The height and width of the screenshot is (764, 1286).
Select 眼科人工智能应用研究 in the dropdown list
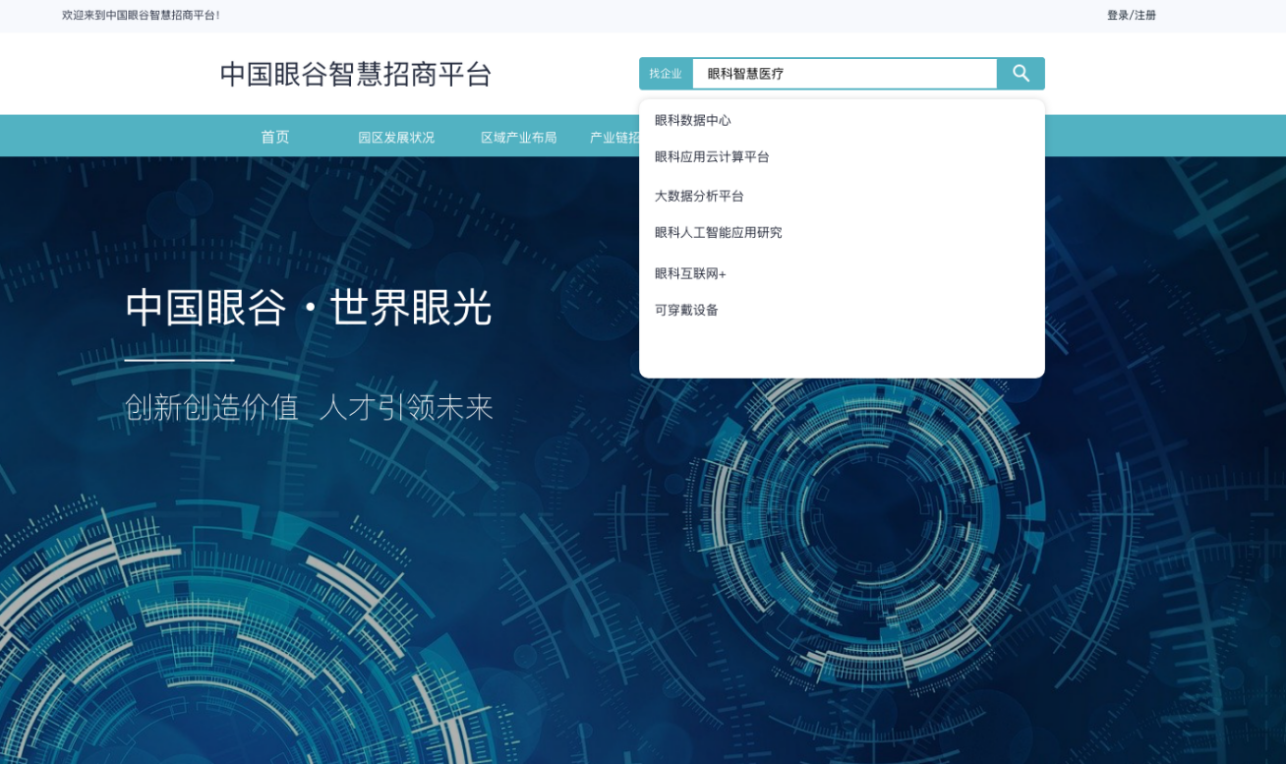718,233
